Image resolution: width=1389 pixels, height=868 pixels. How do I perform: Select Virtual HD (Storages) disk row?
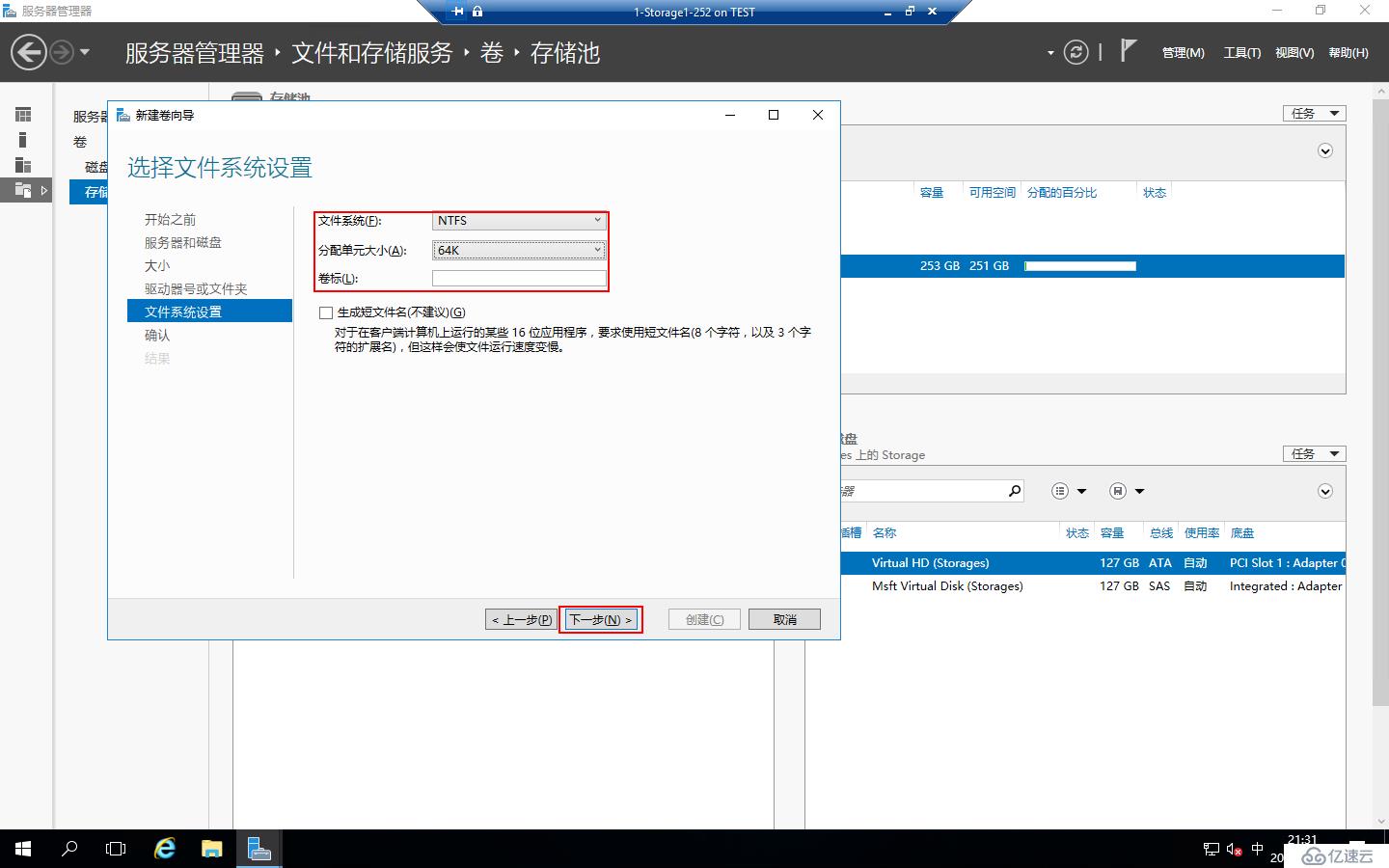(1093, 563)
